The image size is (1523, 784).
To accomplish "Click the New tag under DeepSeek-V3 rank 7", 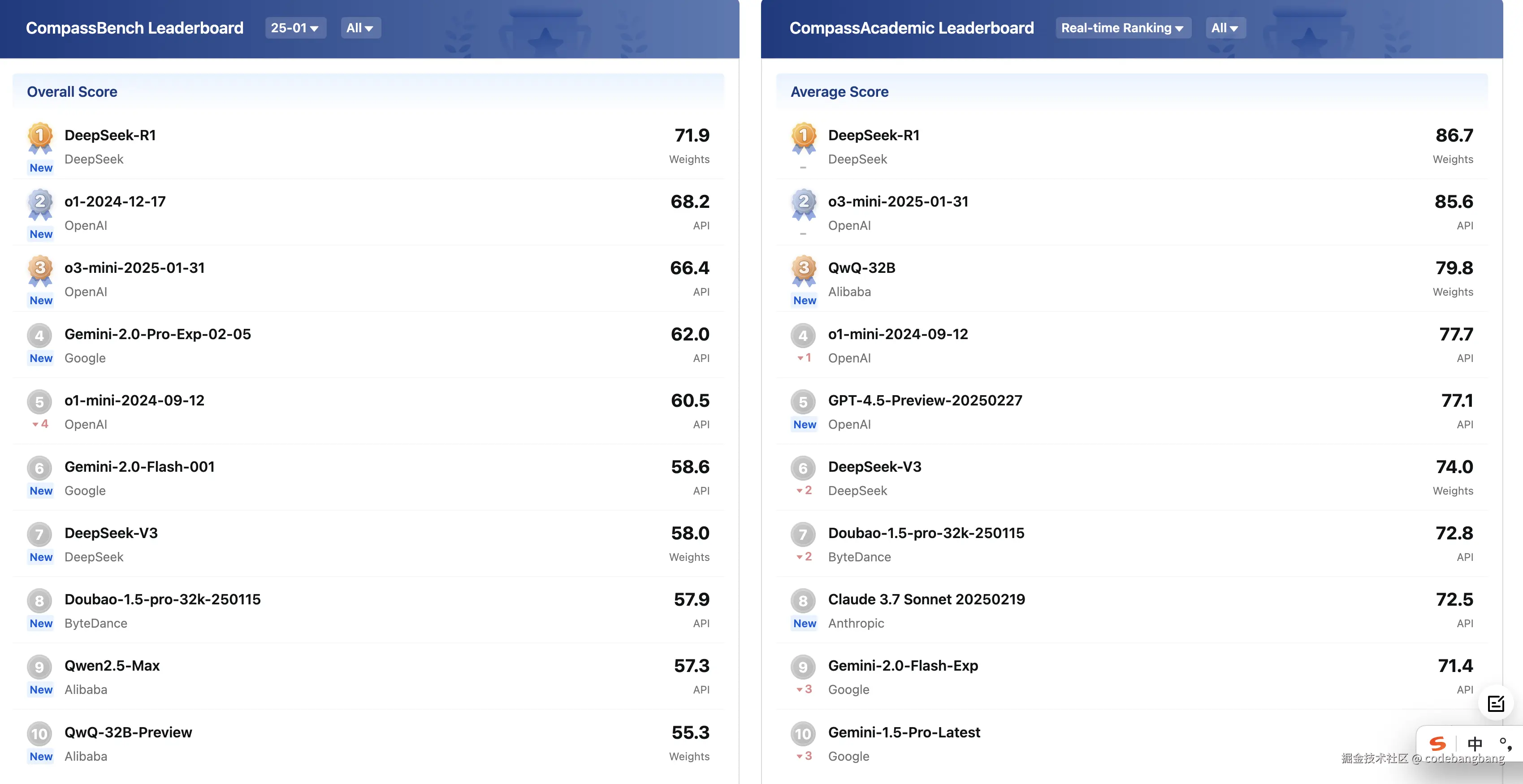I will click(x=41, y=557).
